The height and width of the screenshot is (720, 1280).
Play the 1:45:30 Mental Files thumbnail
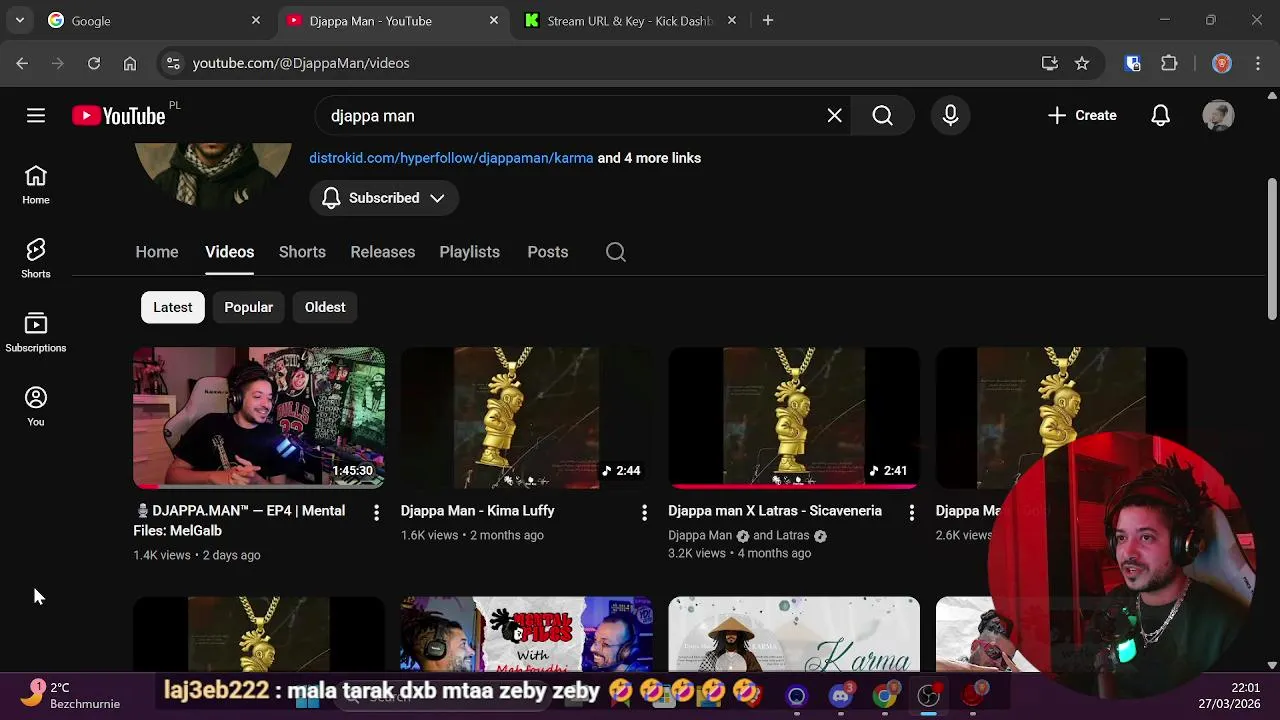259,418
